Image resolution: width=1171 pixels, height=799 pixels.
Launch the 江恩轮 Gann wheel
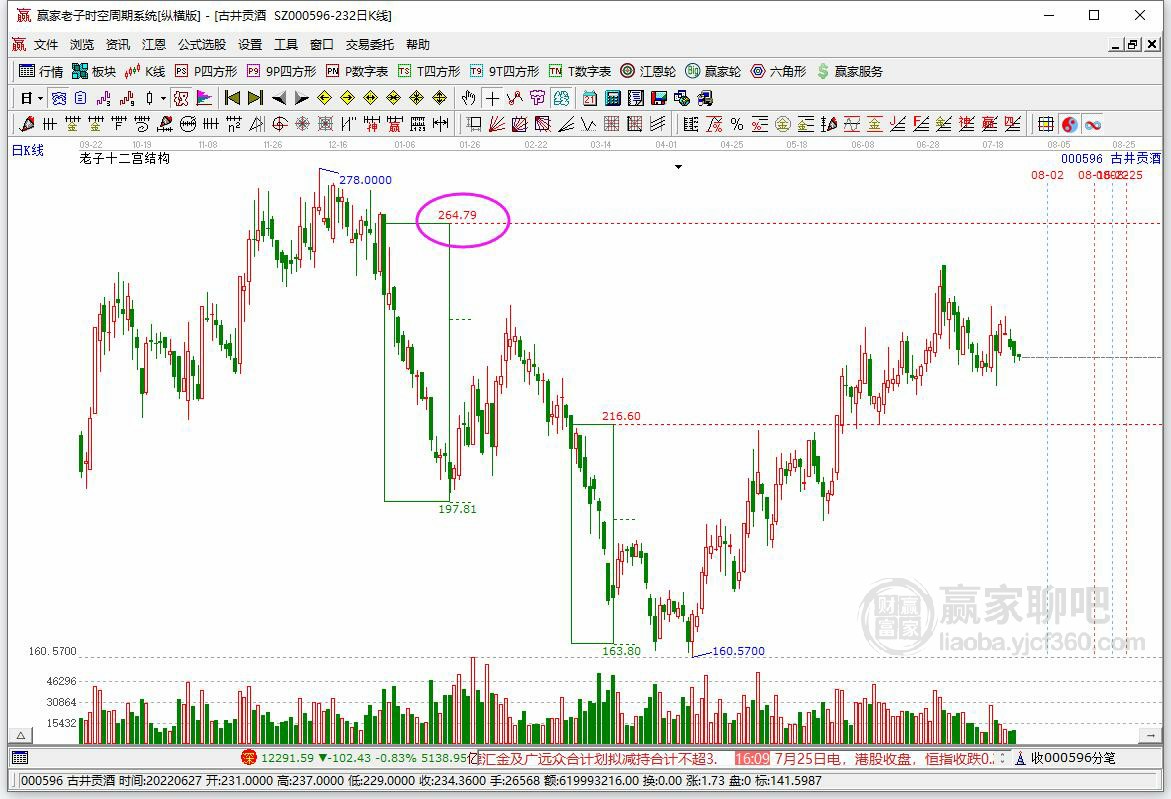tap(647, 71)
